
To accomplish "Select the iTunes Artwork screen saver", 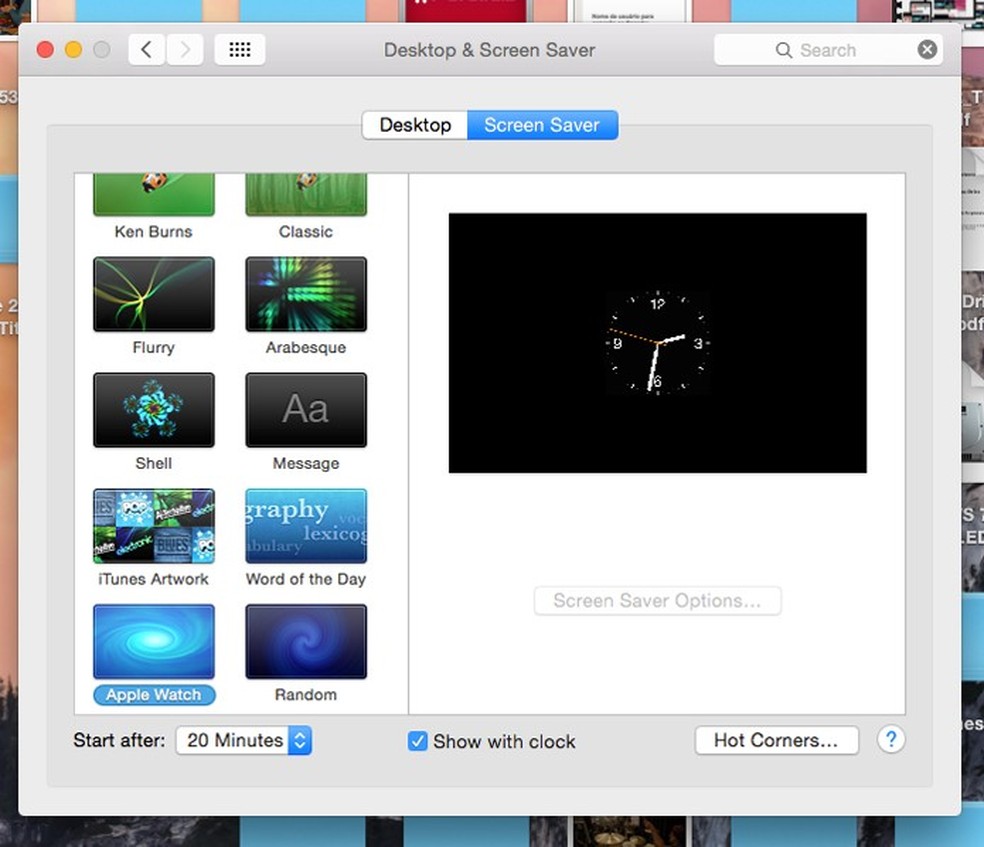I will 154,526.
